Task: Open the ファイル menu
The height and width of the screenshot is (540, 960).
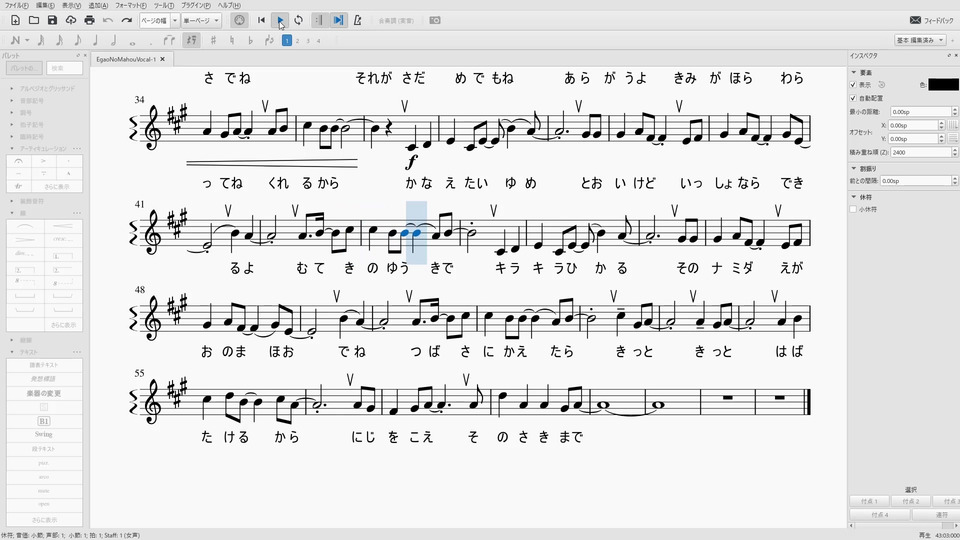Action: click(16, 6)
